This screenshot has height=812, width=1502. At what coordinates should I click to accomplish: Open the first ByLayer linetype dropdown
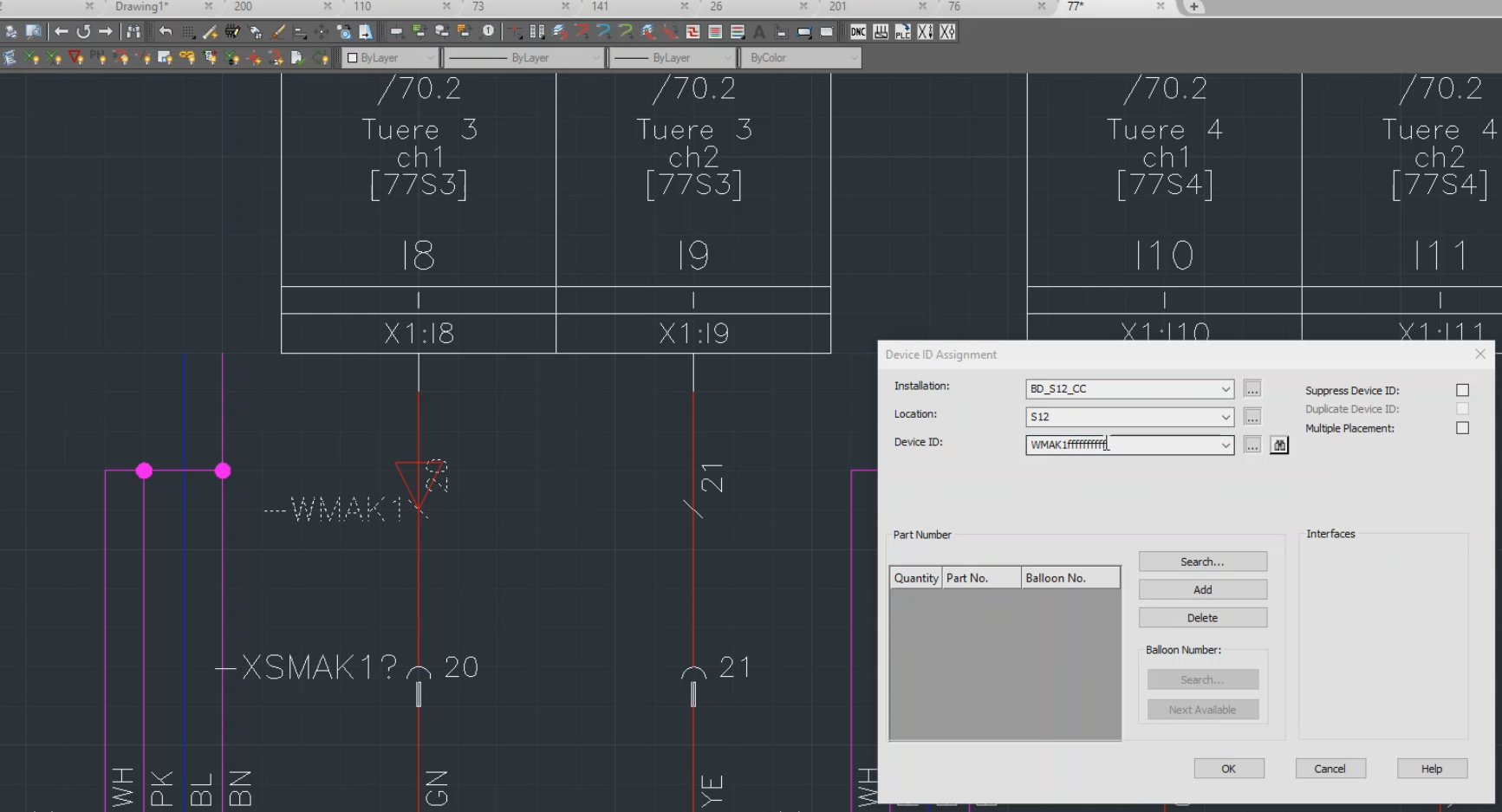524,58
